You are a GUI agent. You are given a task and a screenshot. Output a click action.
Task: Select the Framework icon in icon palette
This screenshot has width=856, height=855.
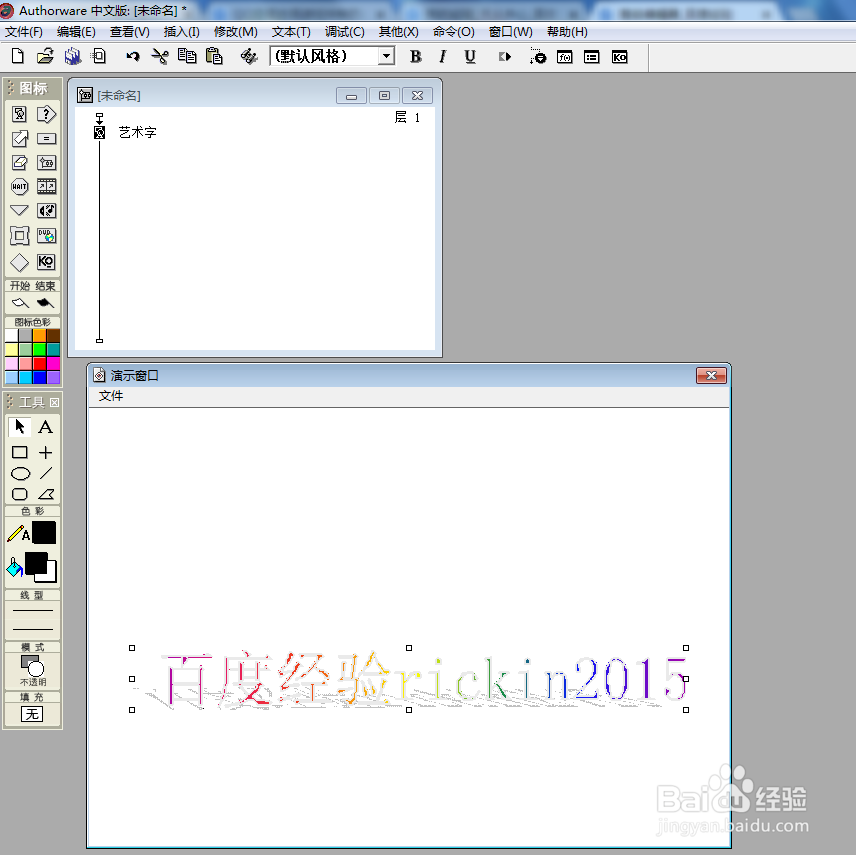(x=19, y=236)
